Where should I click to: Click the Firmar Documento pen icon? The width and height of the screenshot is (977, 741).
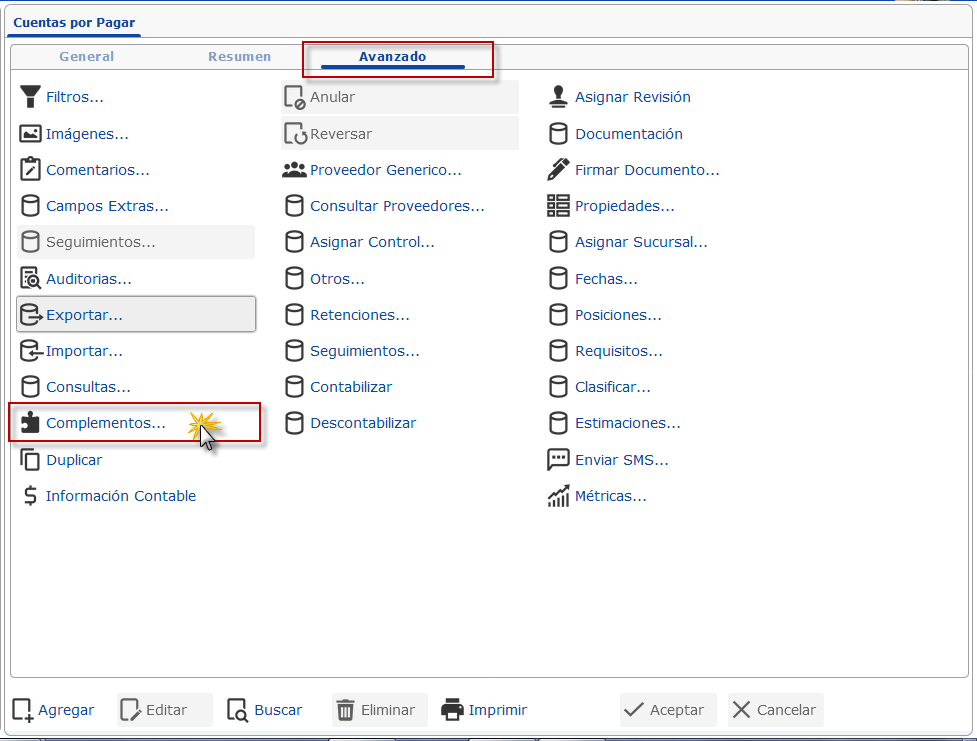click(x=558, y=170)
